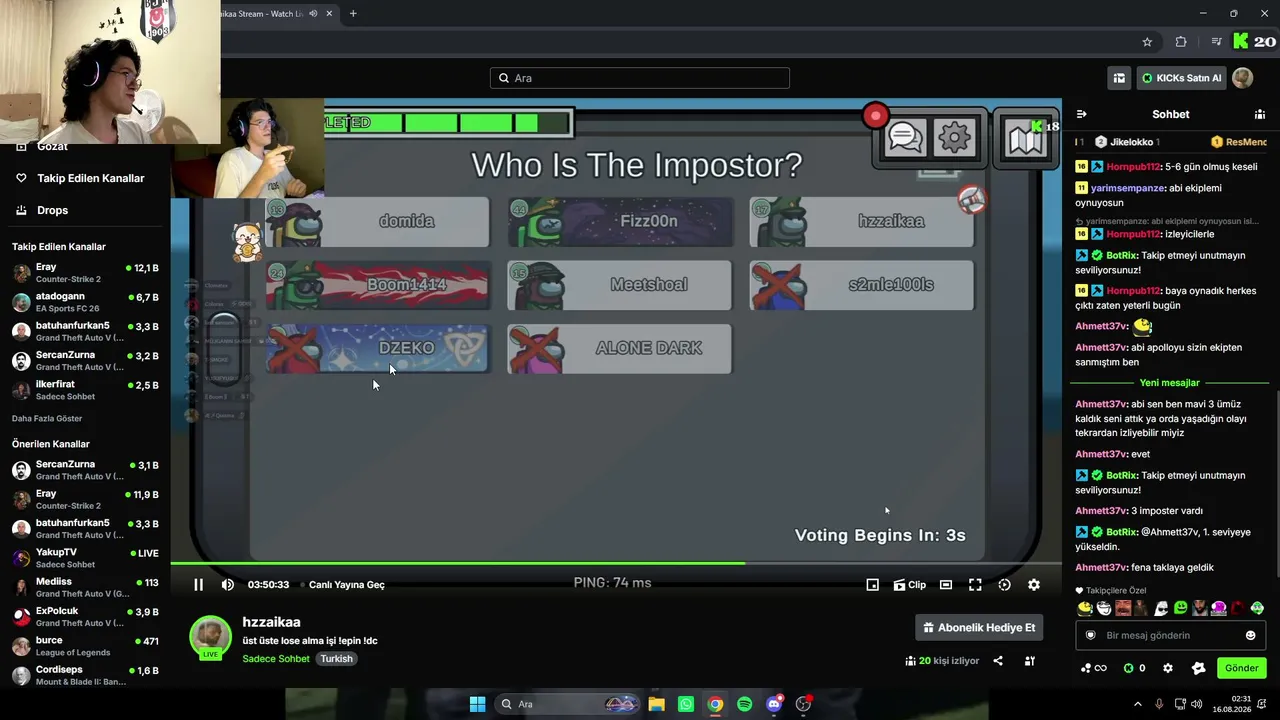
Task: Open the browser media control icon
Action: point(1216,42)
